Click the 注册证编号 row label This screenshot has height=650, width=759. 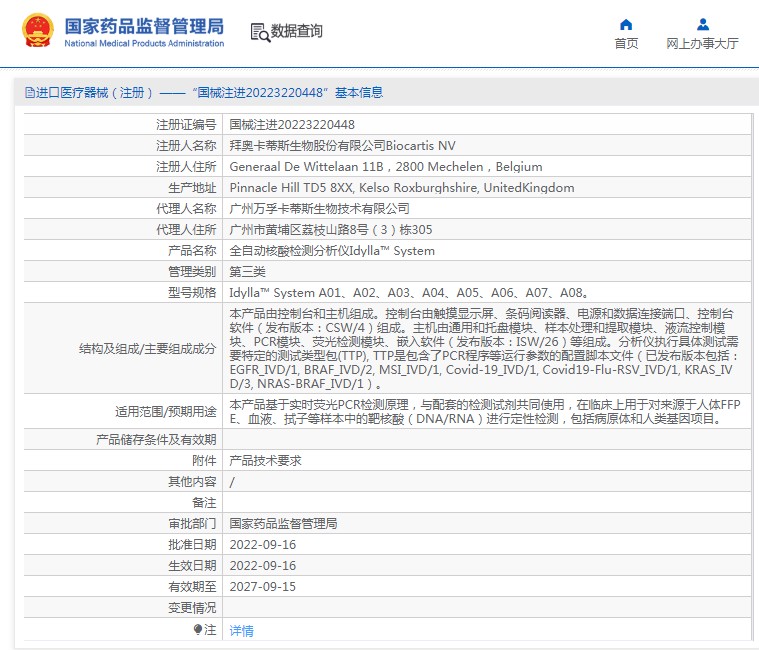click(186, 125)
